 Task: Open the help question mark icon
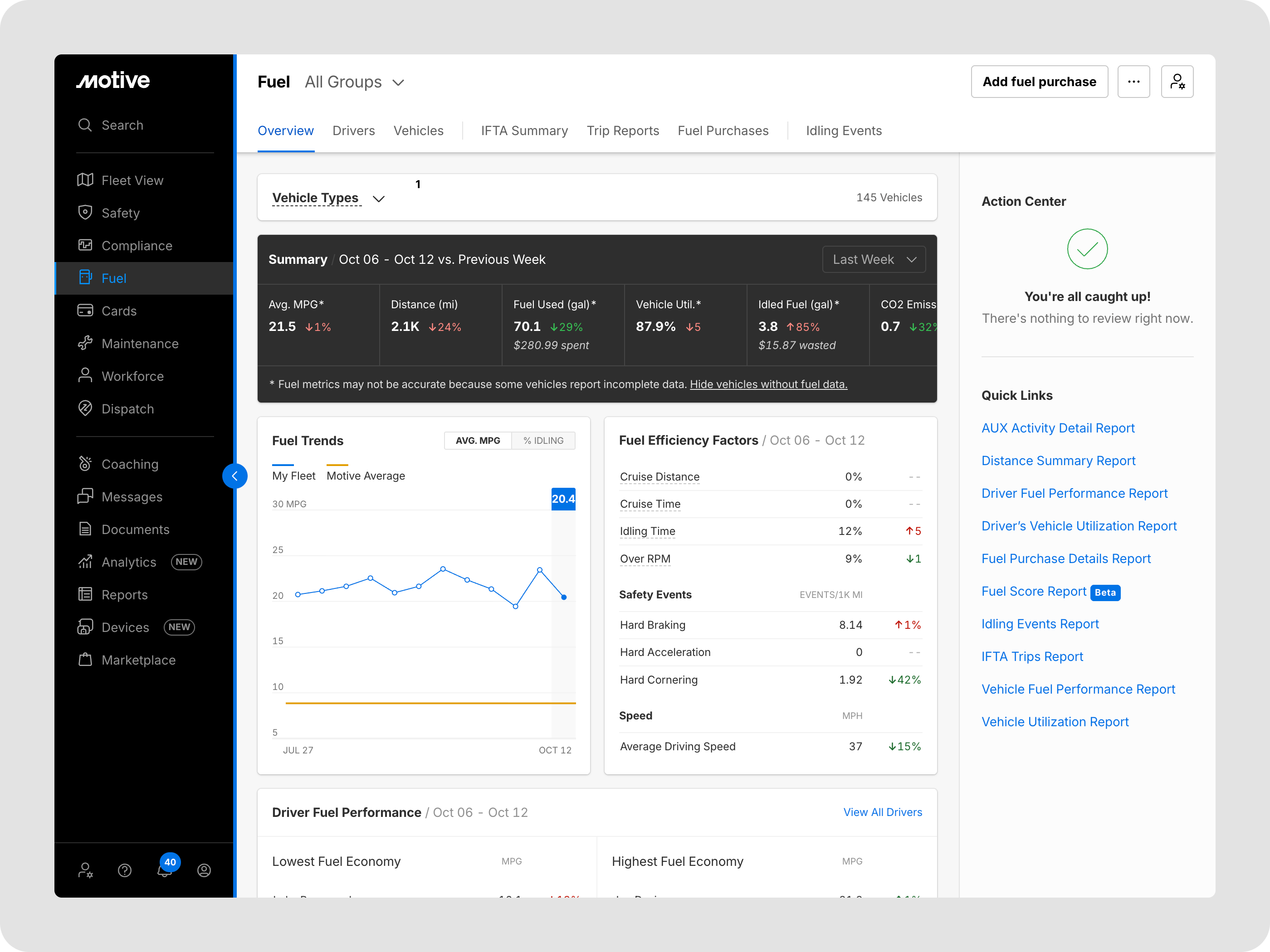(125, 870)
